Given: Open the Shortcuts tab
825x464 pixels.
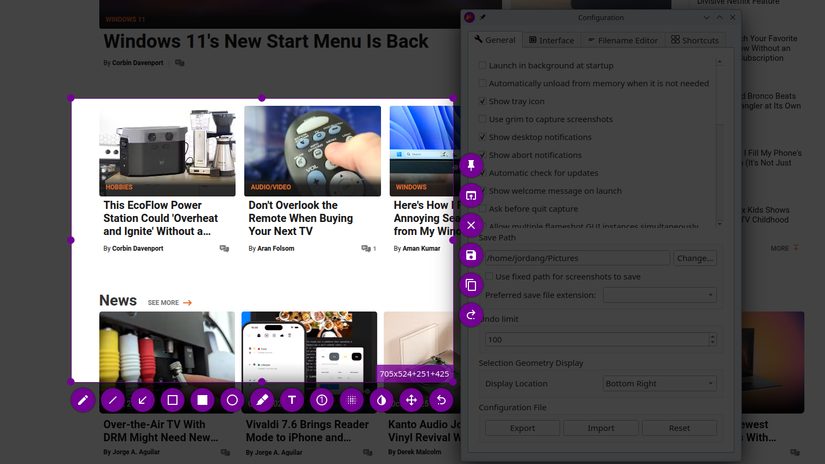Looking at the screenshot, I should coord(695,41).
